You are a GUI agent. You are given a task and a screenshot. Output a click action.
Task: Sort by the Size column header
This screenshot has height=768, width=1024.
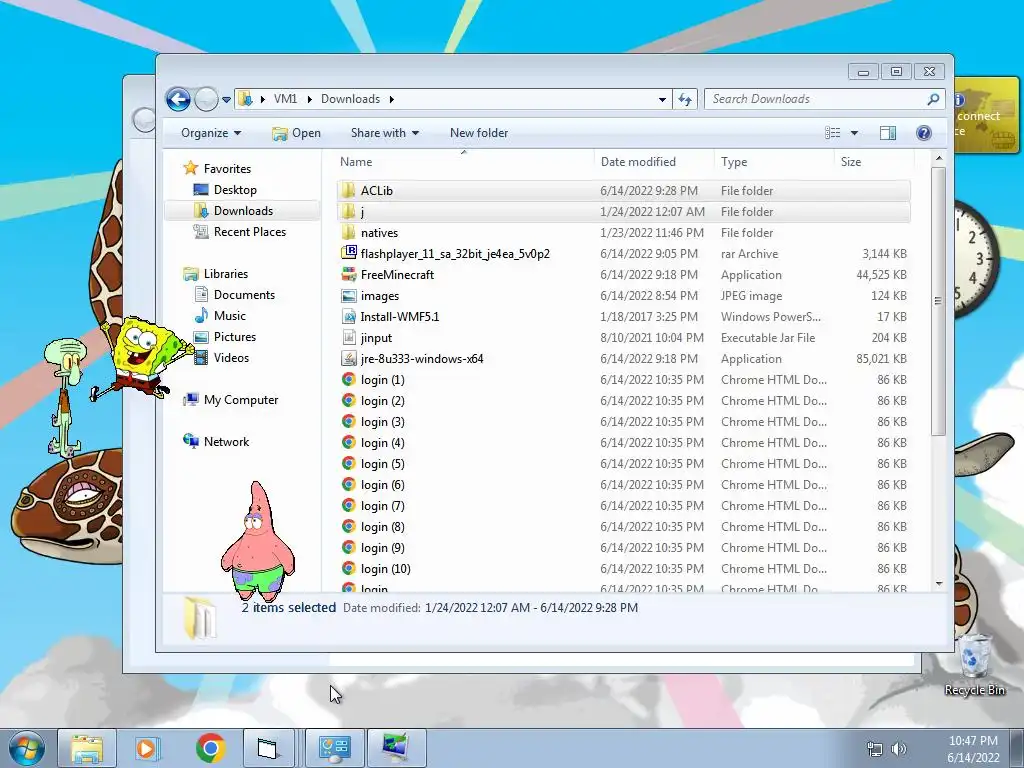click(850, 161)
